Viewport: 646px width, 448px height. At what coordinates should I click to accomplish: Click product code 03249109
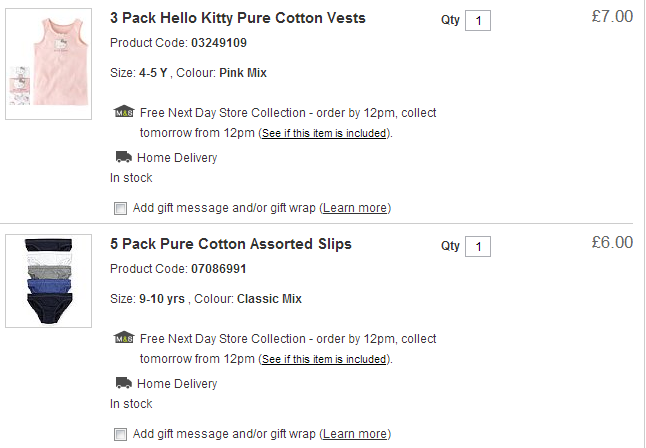pyautogui.click(x=218, y=43)
